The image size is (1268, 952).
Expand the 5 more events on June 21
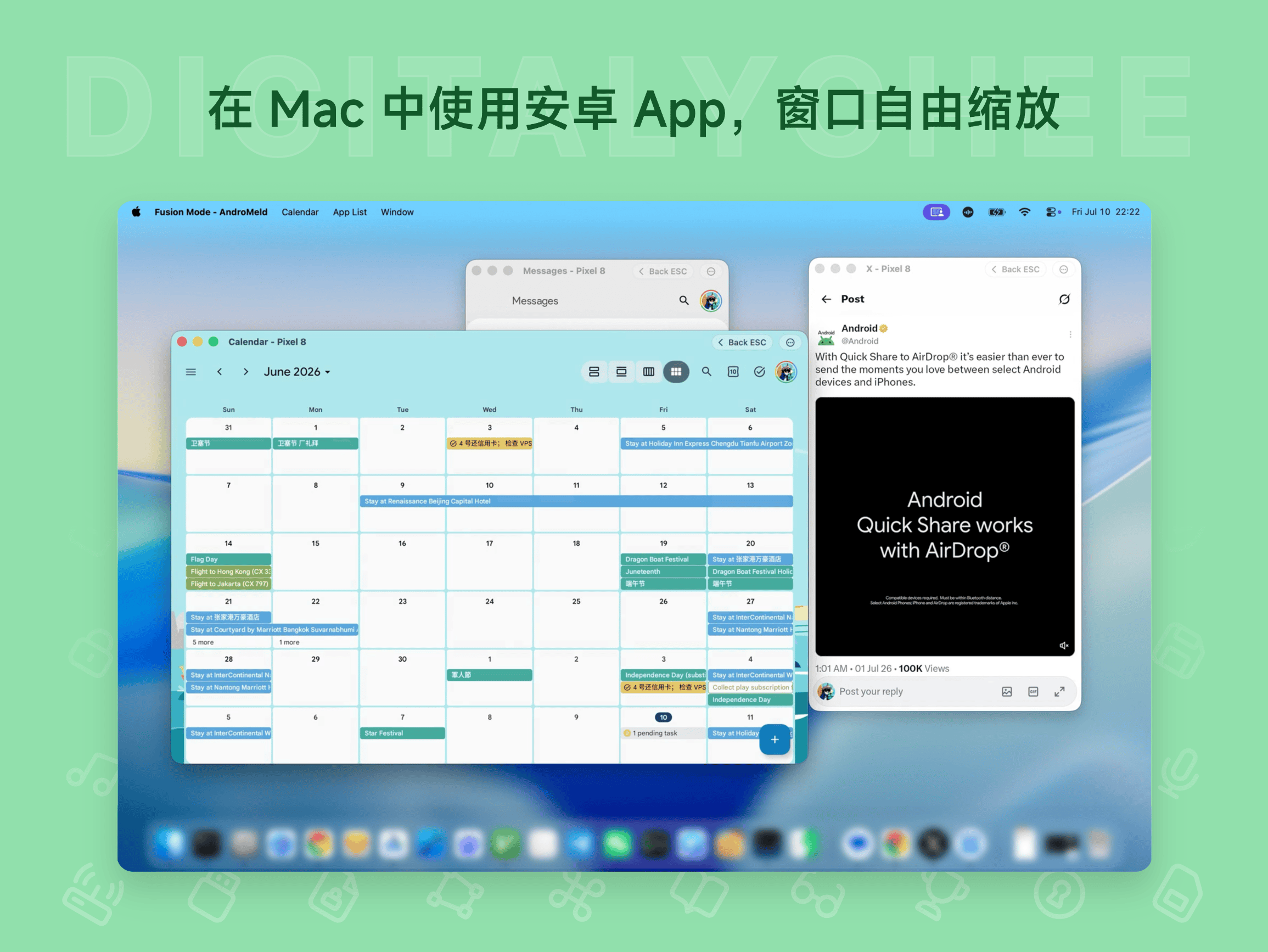coord(203,642)
